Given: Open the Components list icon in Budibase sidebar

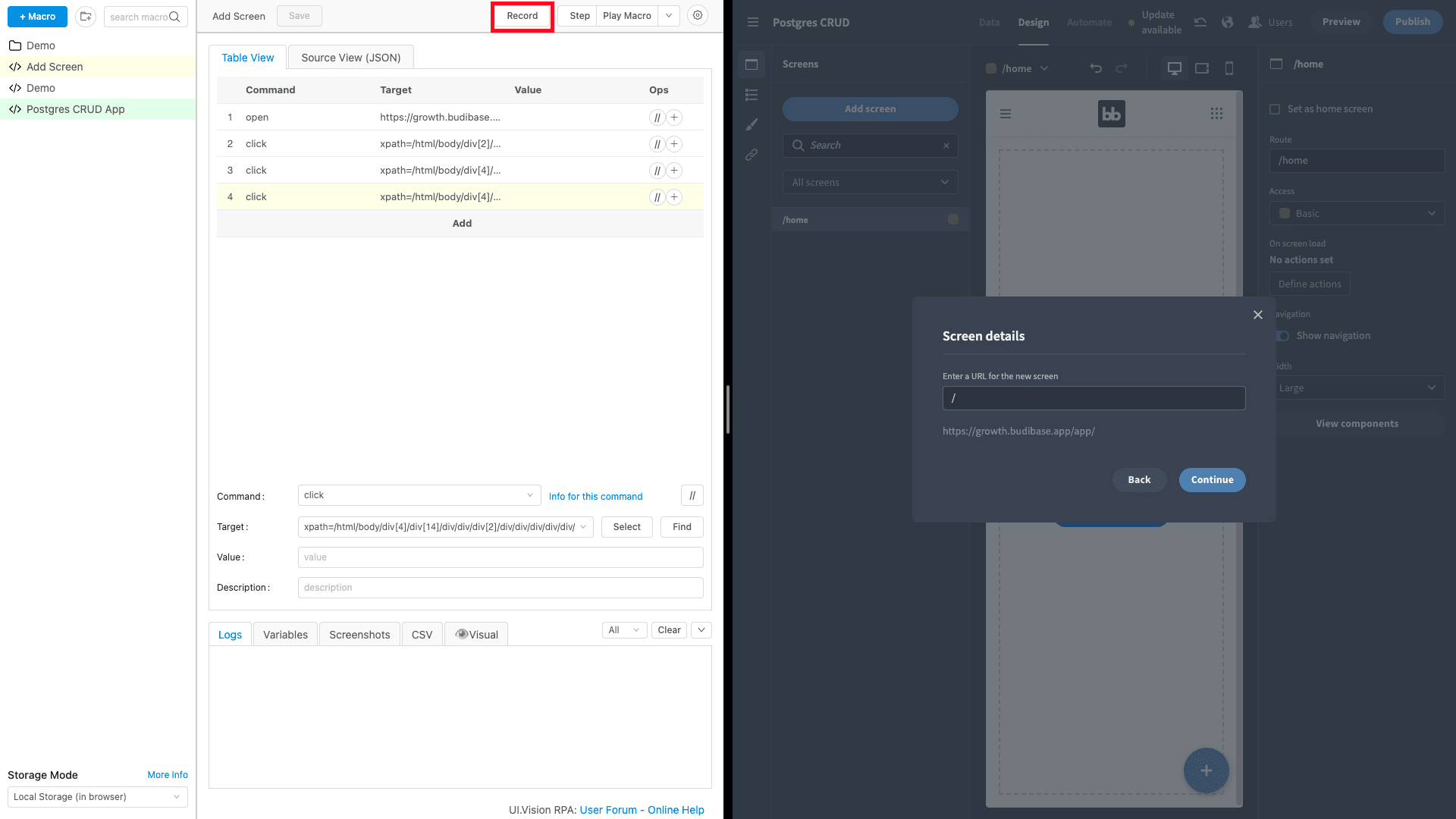Looking at the screenshot, I should tap(752, 95).
